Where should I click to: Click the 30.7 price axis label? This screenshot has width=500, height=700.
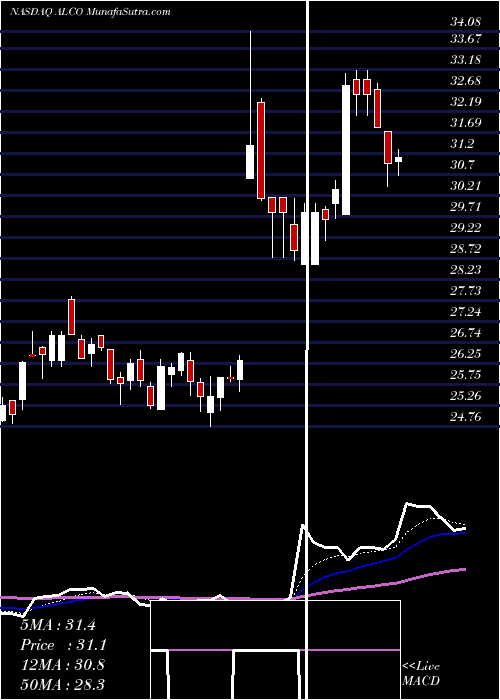coord(462,165)
